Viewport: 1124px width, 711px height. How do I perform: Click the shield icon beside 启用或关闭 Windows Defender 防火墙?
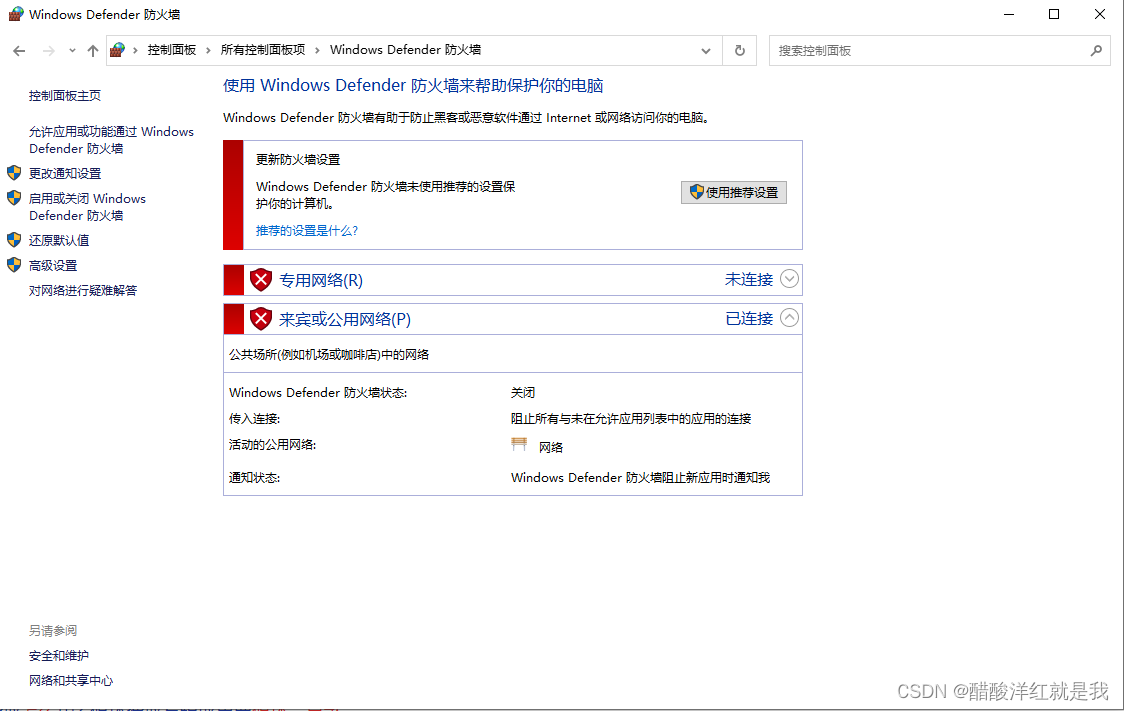click(x=14, y=198)
